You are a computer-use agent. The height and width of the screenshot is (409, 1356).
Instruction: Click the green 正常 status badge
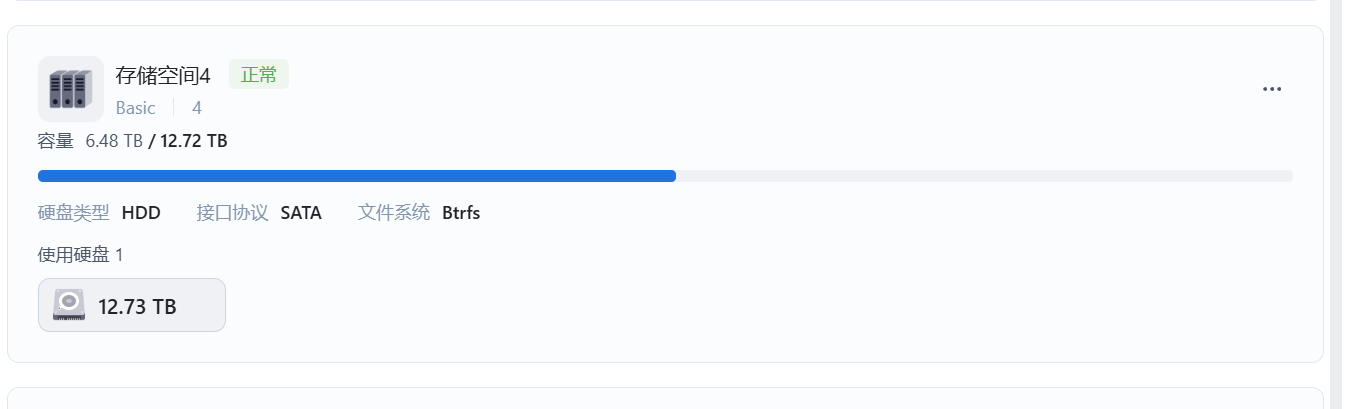click(x=259, y=75)
